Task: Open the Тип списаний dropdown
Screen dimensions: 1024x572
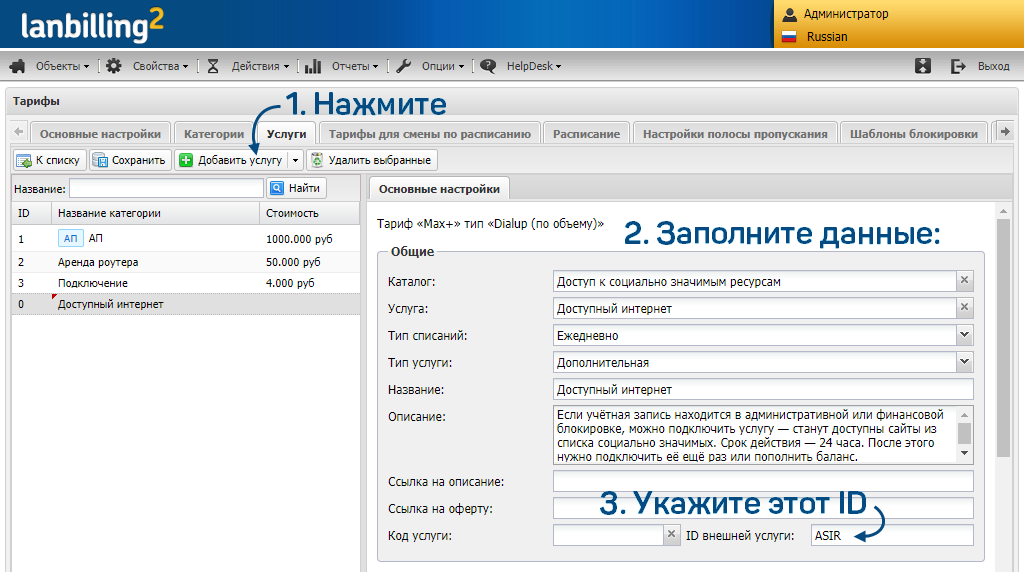Action: coord(964,335)
